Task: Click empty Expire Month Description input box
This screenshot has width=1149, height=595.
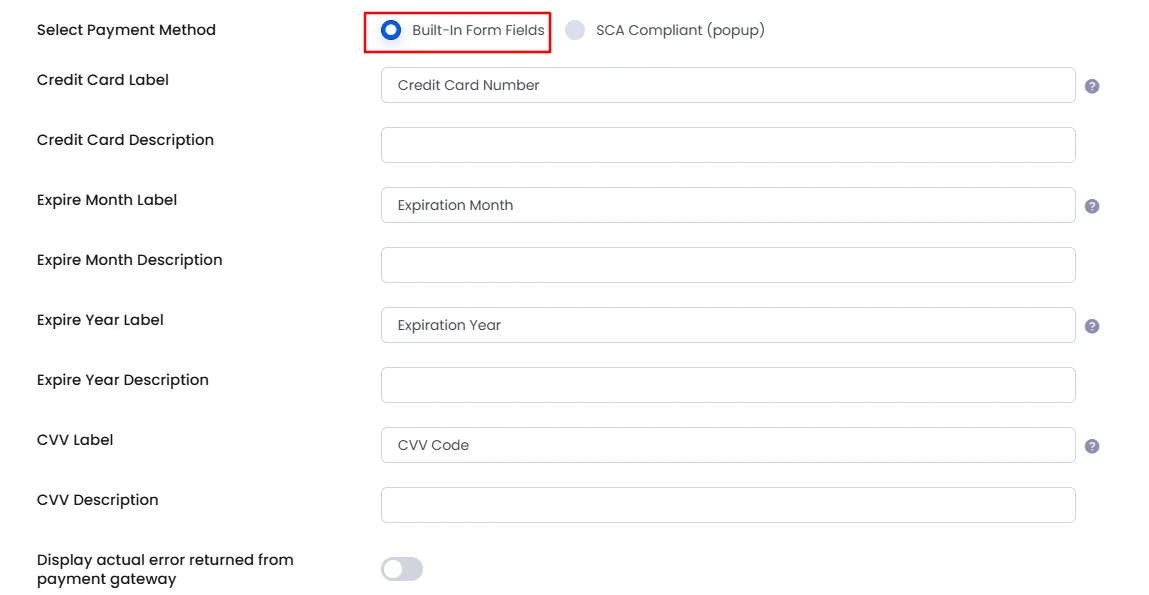Action: 728,265
